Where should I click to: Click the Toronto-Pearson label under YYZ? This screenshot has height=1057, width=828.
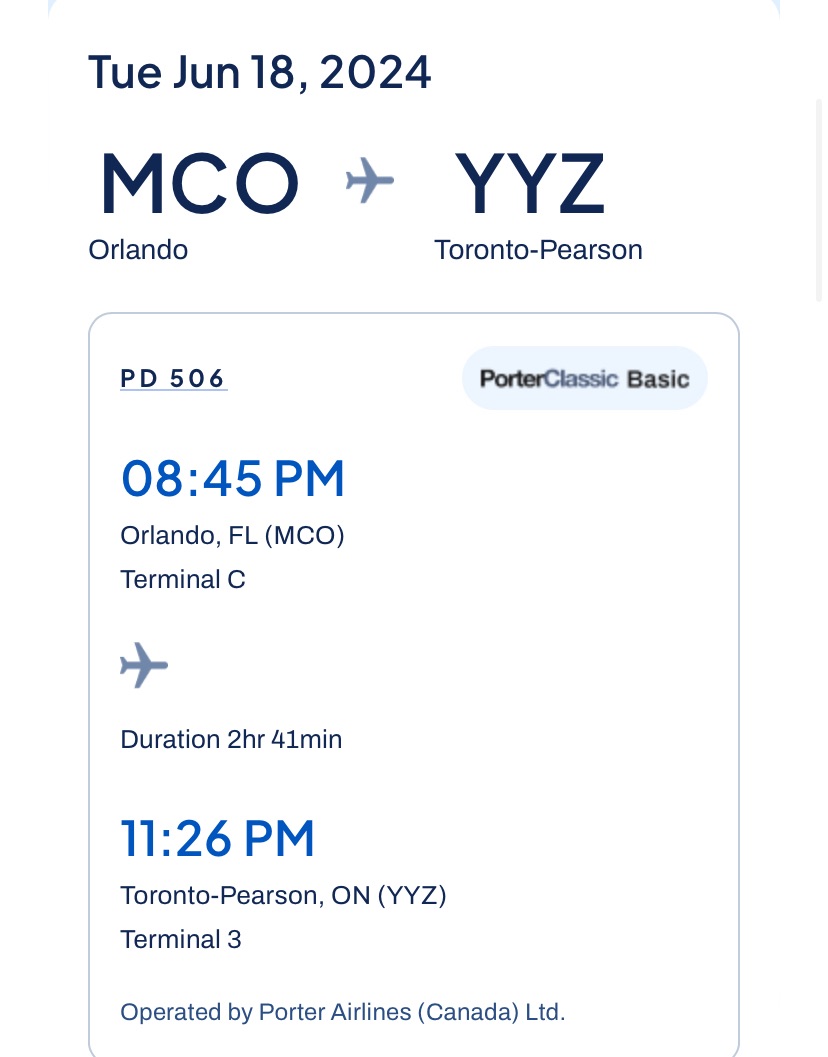point(538,250)
